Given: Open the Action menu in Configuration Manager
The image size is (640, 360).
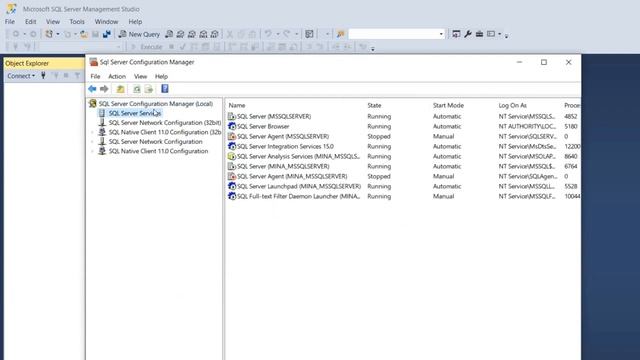Looking at the screenshot, I should pyautogui.click(x=117, y=76).
